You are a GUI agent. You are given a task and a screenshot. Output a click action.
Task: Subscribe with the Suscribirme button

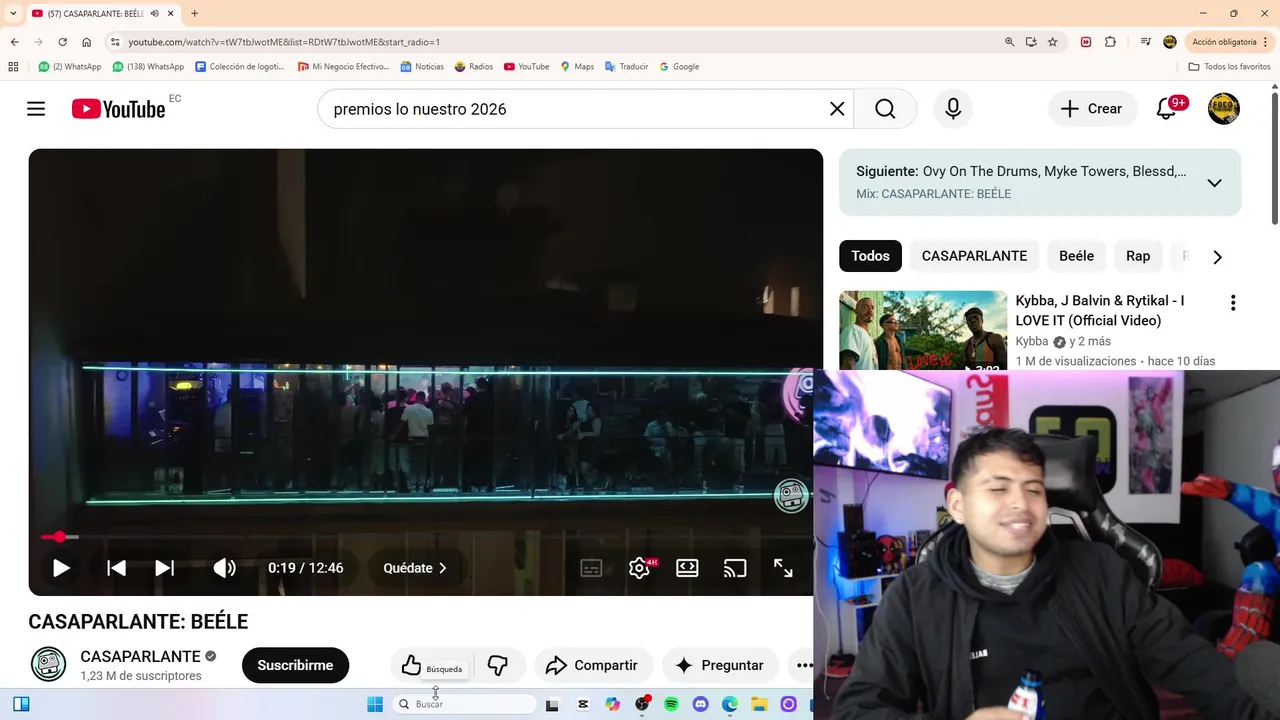click(295, 665)
